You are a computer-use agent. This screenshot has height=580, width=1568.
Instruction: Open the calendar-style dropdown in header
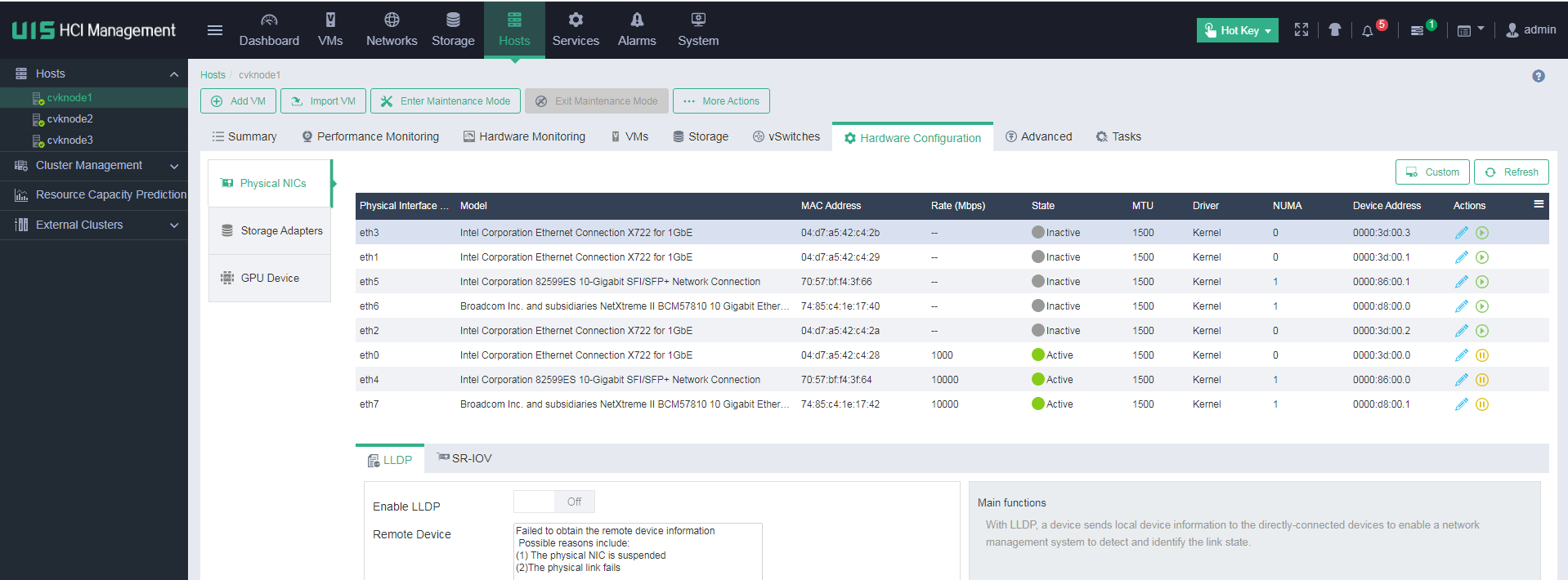coord(1470,31)
